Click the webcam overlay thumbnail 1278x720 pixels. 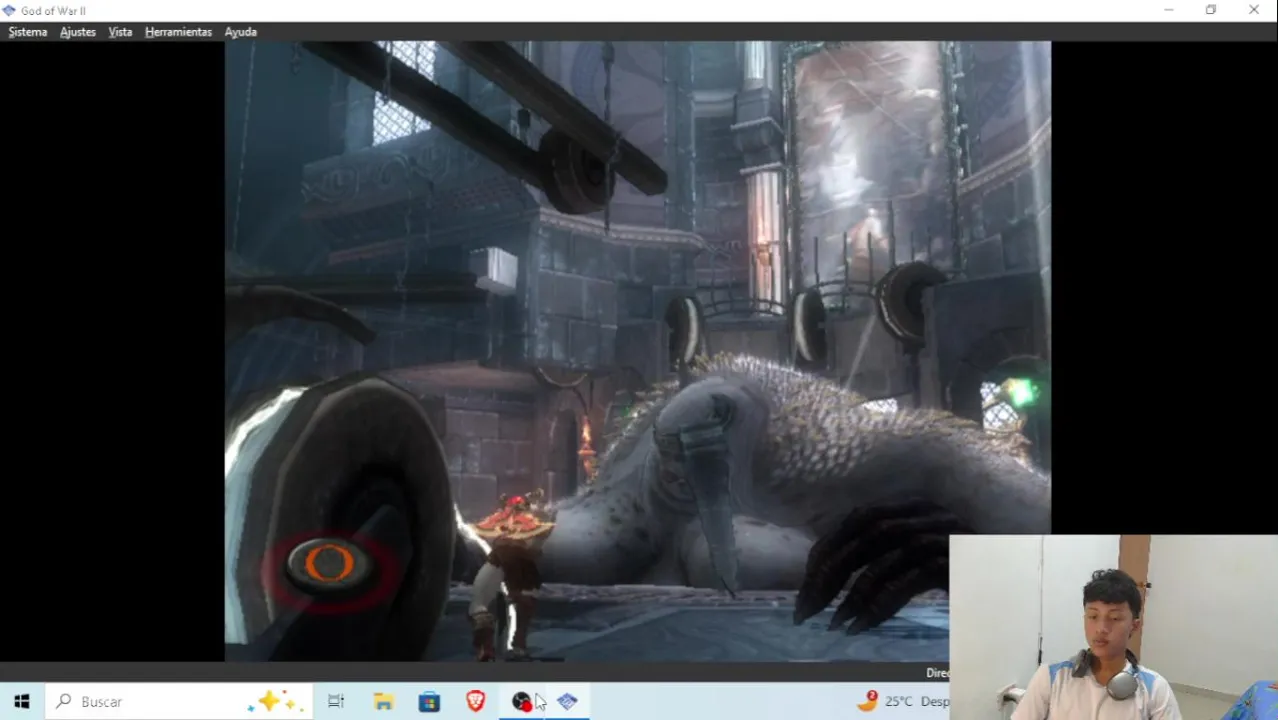click(x=1113, y=628)
